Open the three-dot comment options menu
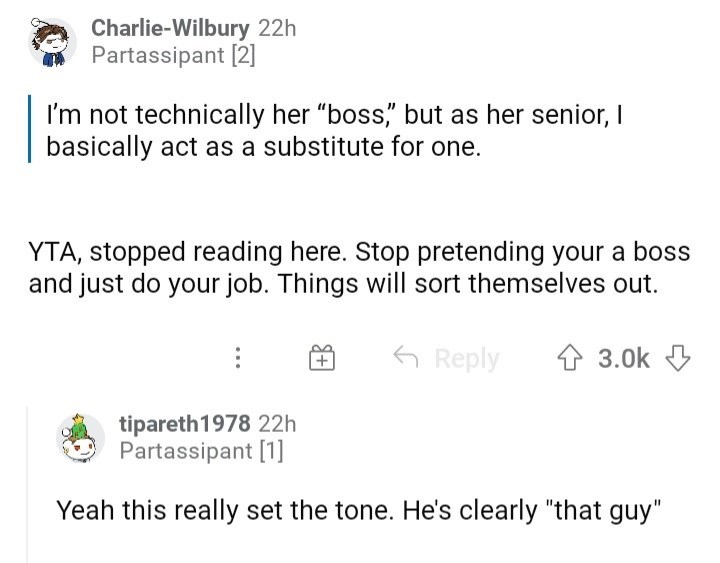Viewport: 720px width, 563px height. 237,358
